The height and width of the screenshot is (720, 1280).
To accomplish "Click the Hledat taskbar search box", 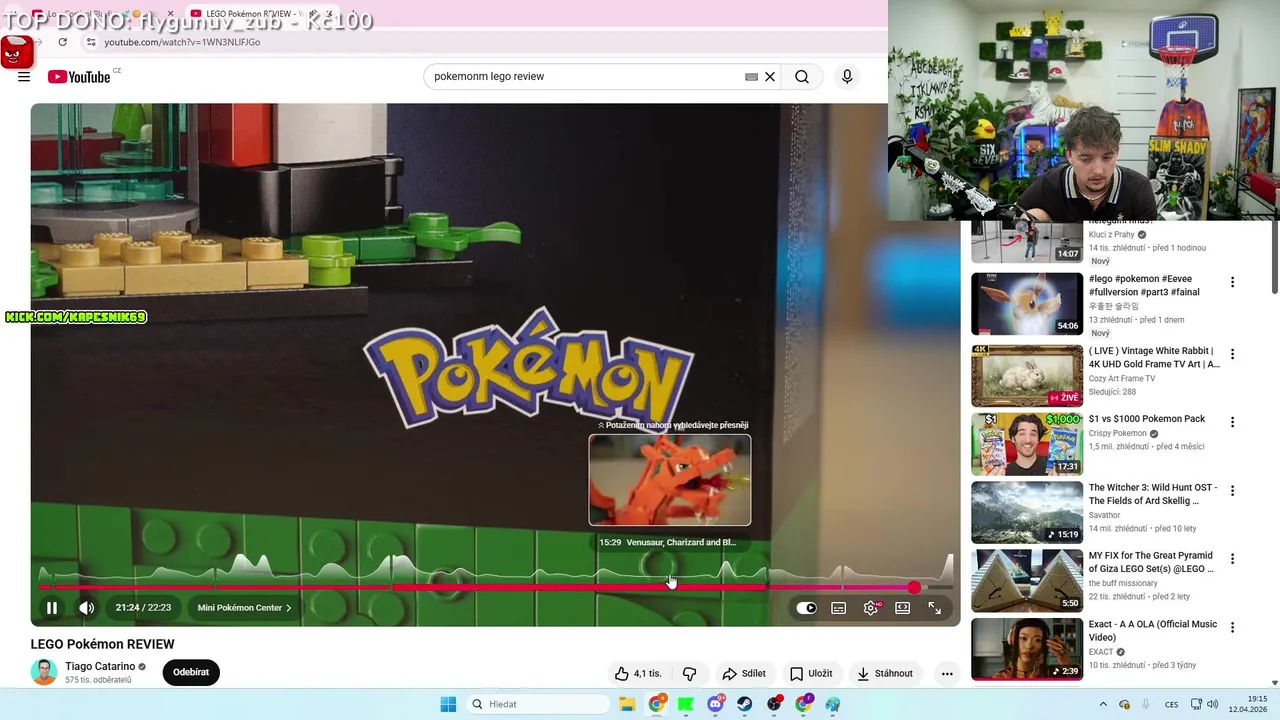I will tap(539, 704).
